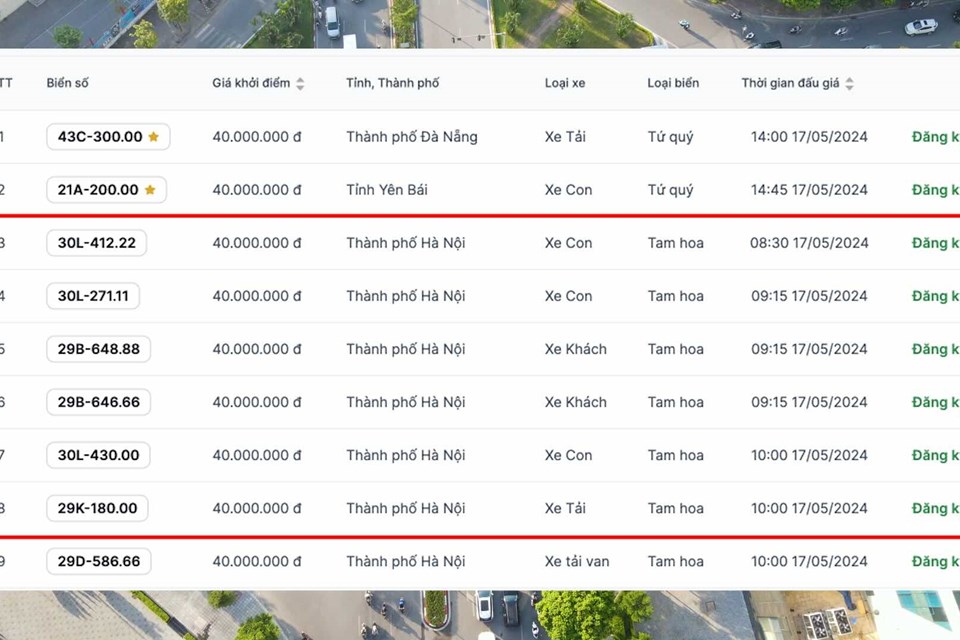Select plate badge 29B-648.88
This screenshot has height=640, width=960.
click(x=98, y=349)
